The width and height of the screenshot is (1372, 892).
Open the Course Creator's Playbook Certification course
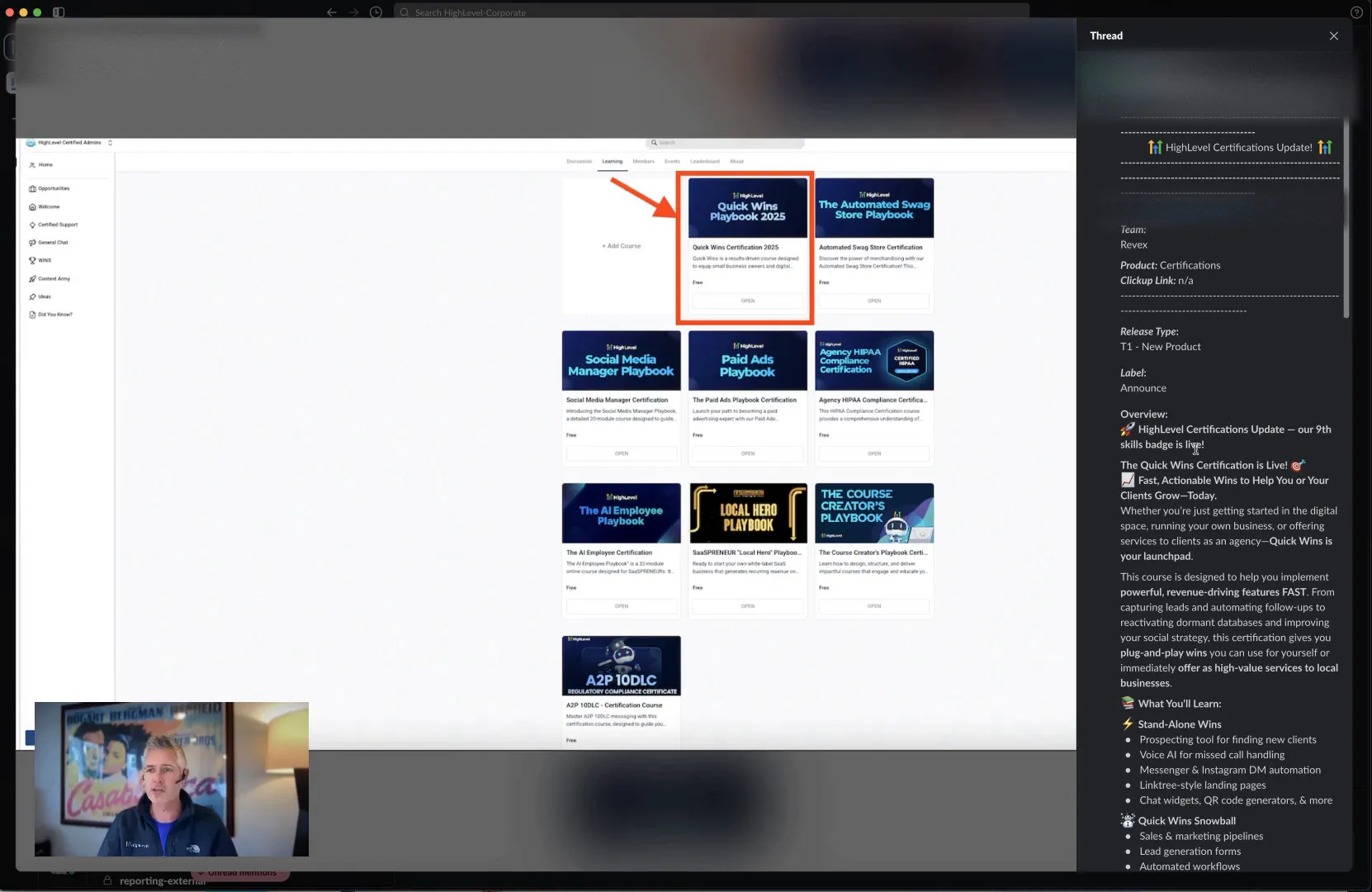tap(874, 606)
